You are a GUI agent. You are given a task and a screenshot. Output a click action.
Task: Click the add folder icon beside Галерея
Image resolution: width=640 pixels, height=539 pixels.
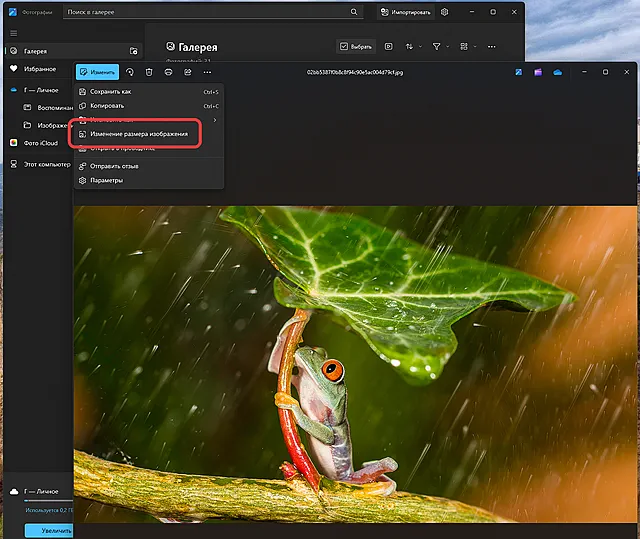coord(133,51)
